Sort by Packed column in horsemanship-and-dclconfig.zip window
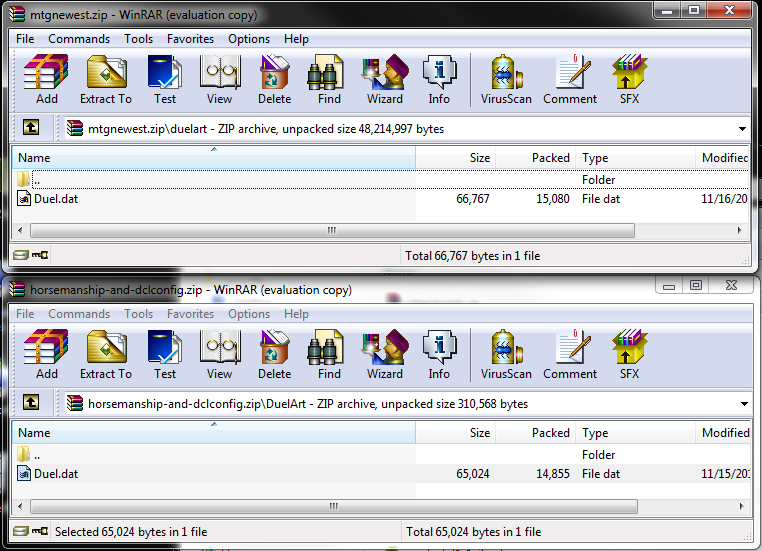 click(536, 432)
